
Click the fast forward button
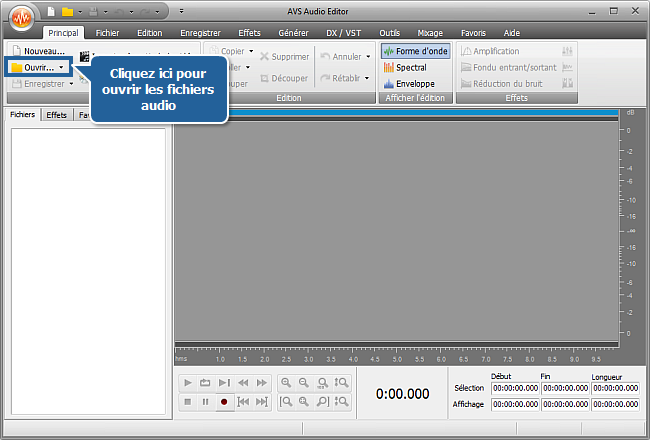(x=262, y=382)
